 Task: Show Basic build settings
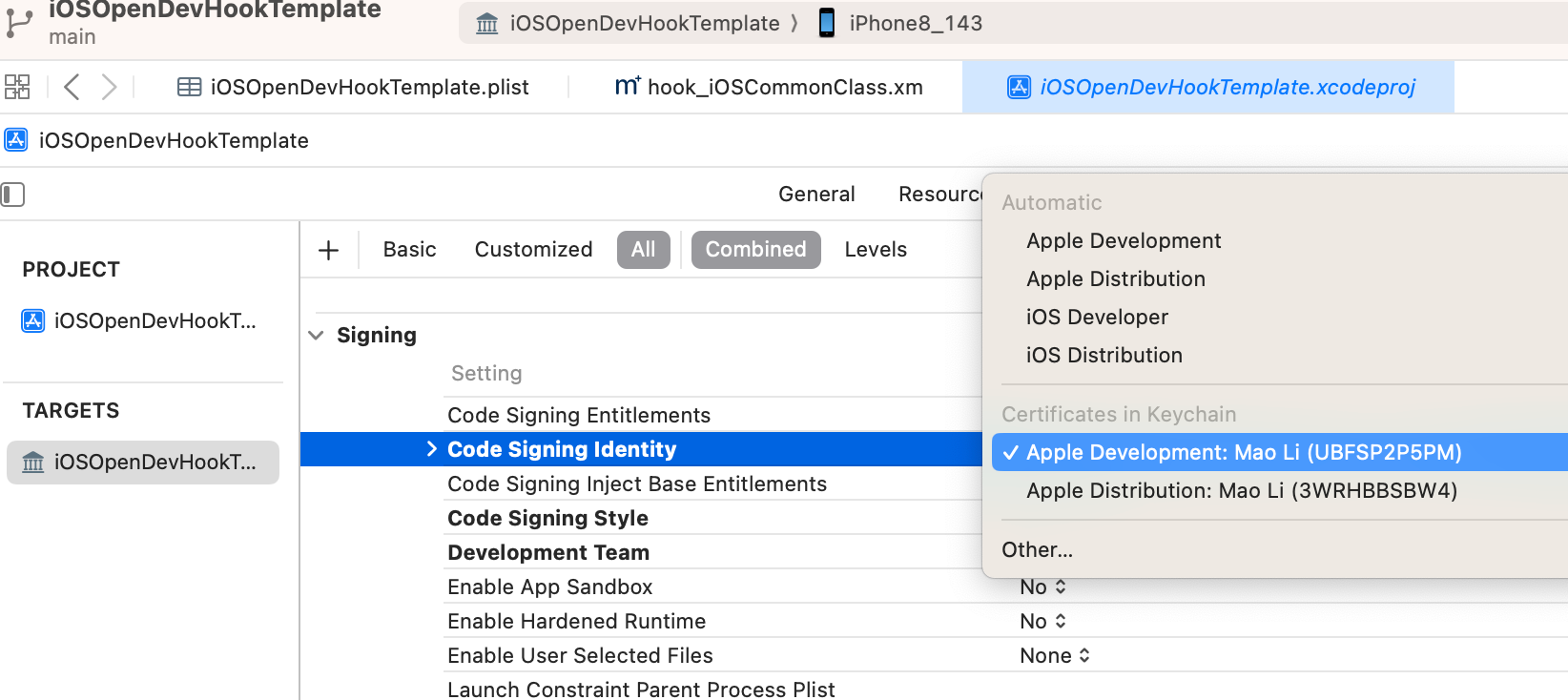(409, 250)
